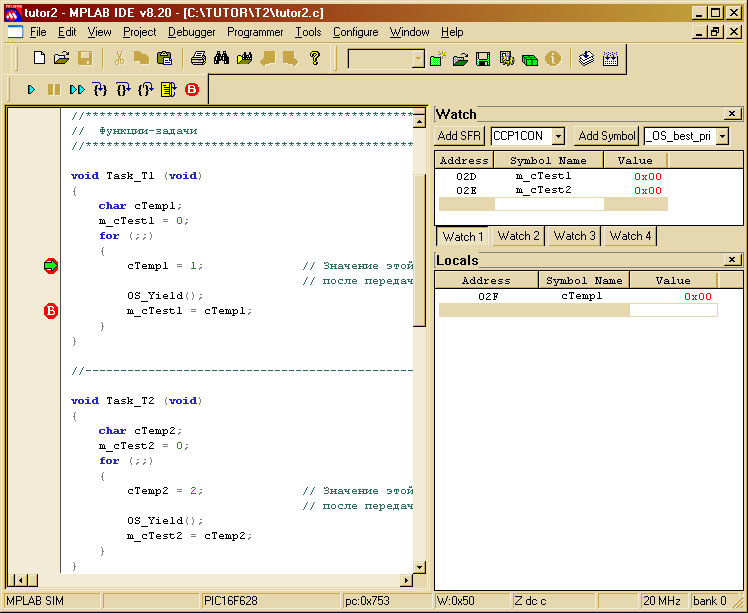Image resolution: width=748 pixels, height=613 pixels.
Task: Open the toolbar build configuration dropdown
Action: tap(418, 59)
